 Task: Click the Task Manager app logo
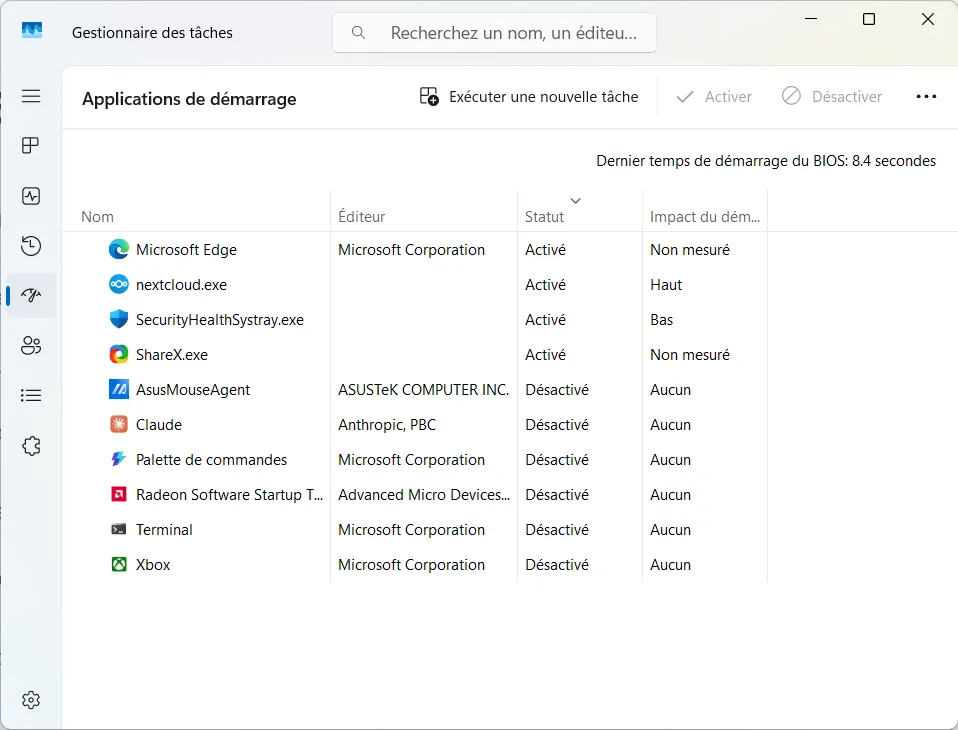(x=32, y=31)
